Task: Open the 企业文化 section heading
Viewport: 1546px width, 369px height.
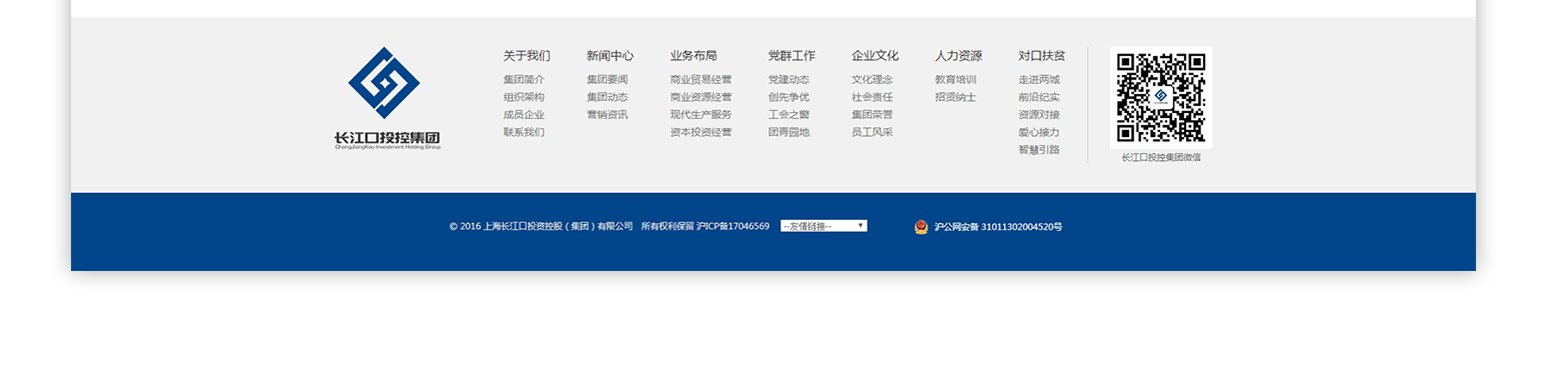Action: click(x=875, y=56)
